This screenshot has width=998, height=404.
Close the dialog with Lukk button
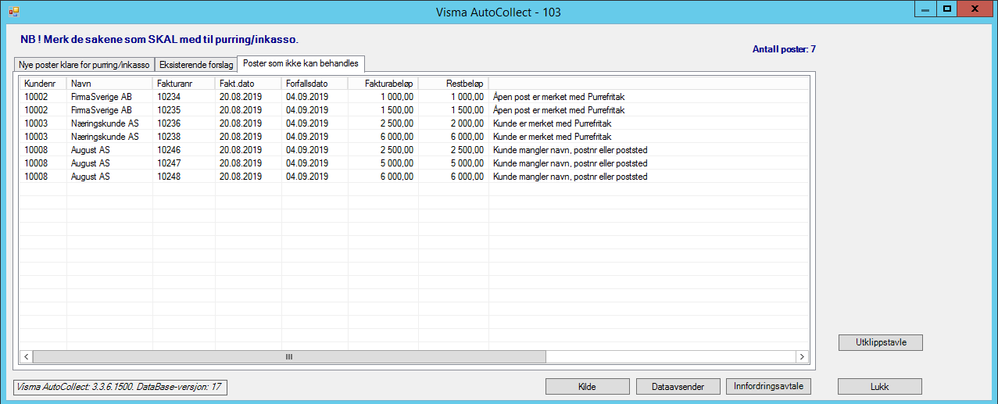point(880,386)
